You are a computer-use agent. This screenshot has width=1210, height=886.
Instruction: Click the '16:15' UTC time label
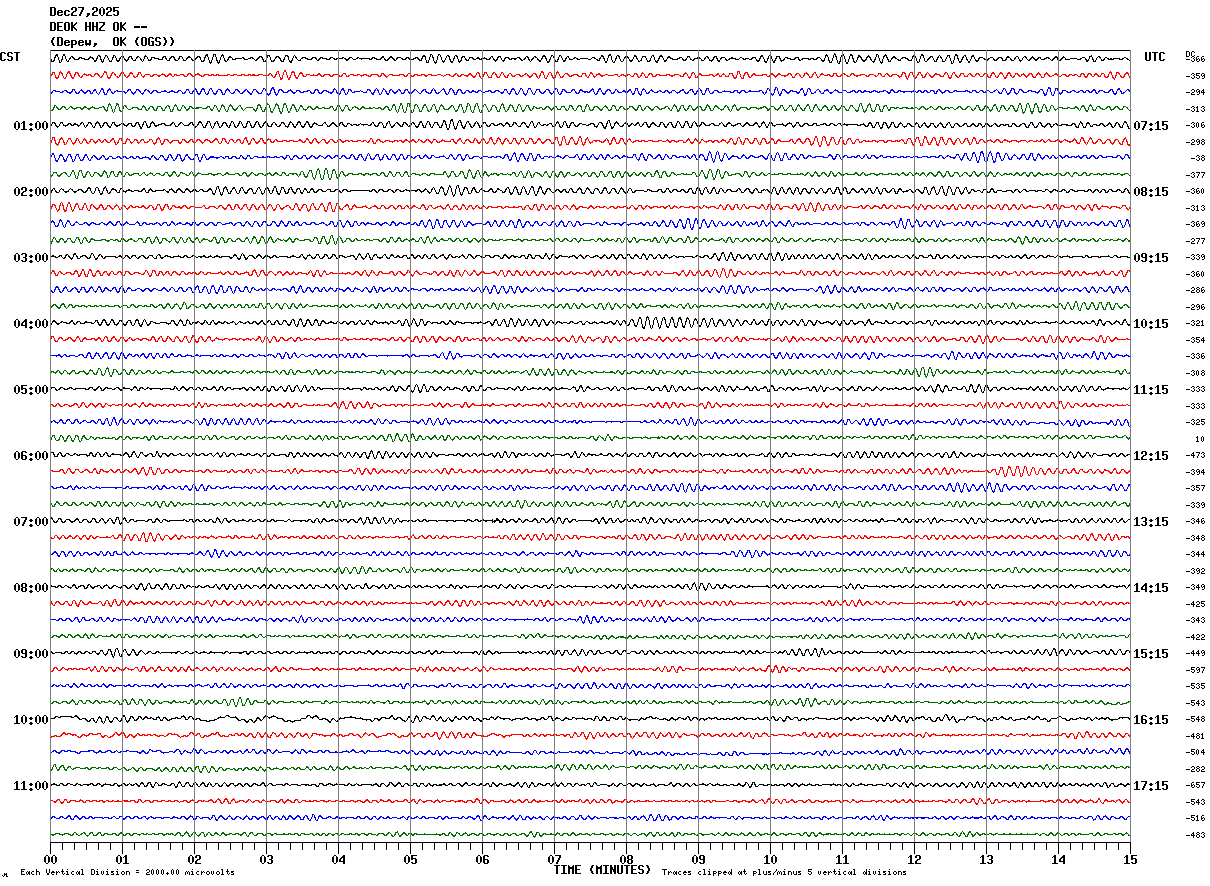tap(1151, 720)
